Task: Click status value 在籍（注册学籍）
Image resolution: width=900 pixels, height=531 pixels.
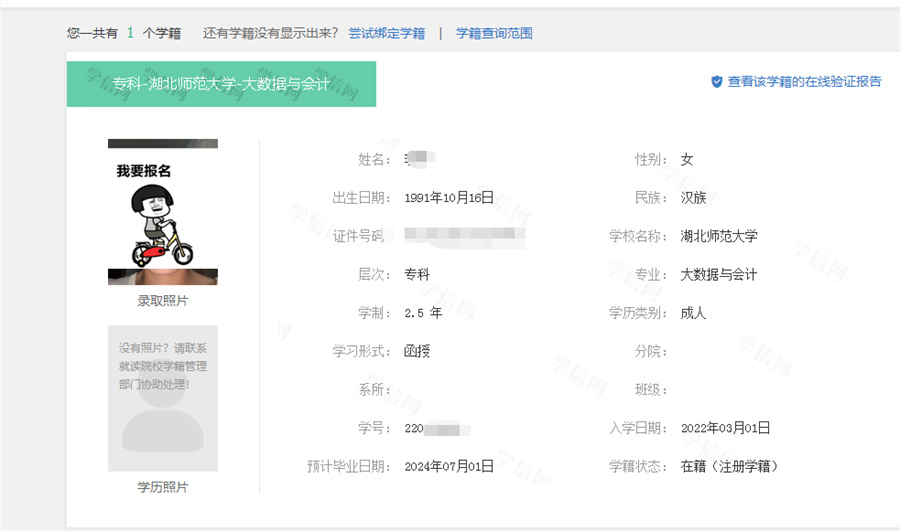Action: click(730, 467)
